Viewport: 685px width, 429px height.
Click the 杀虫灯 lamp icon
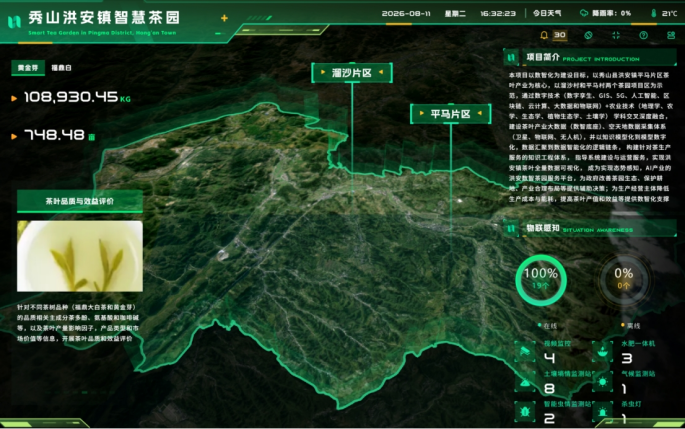click(x=602, y=412)
